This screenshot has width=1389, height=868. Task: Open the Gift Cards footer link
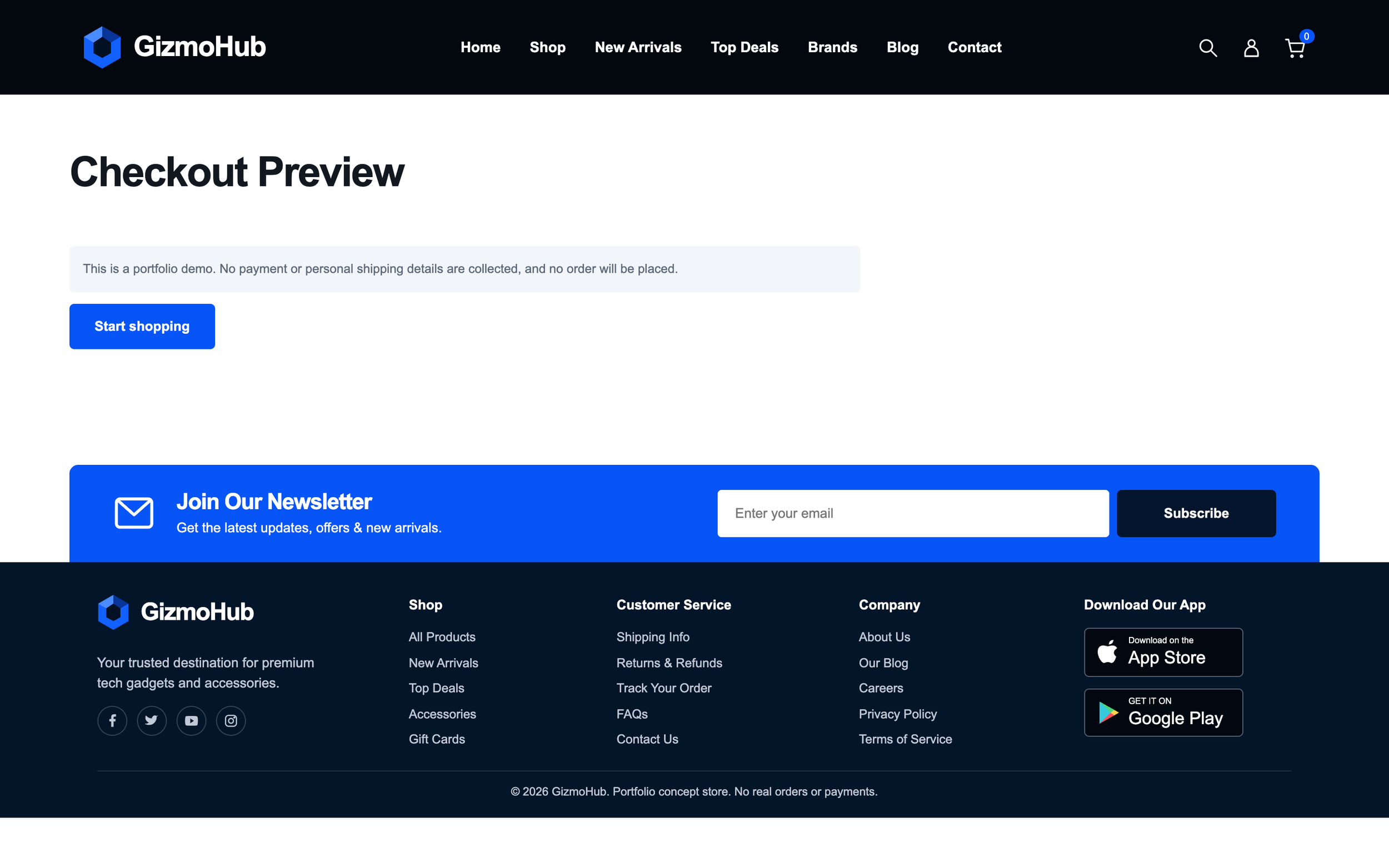click(437, 739)
